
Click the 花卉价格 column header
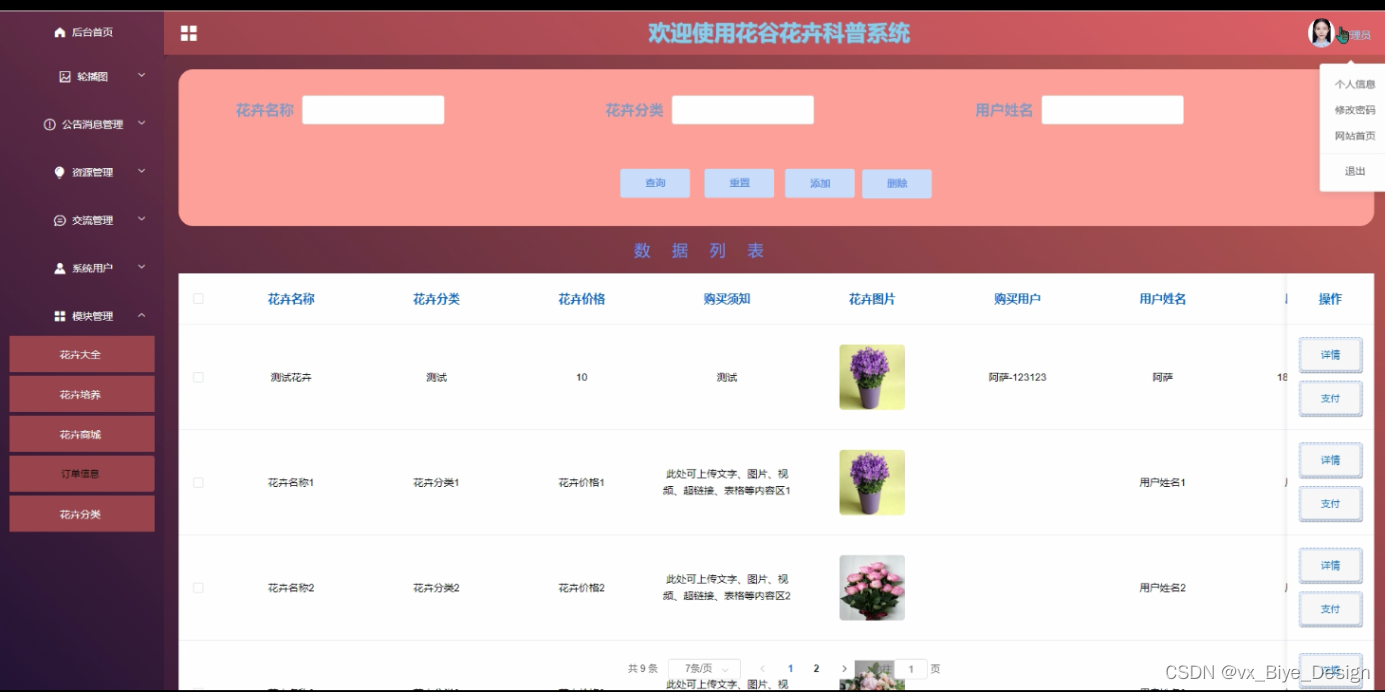click(582, 298)
